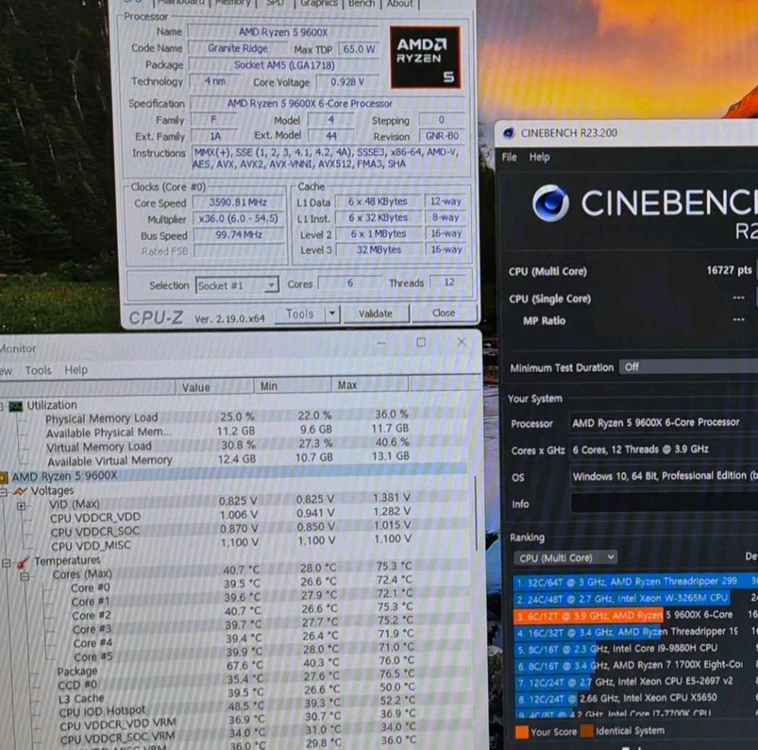758x750 pixels.
Task: Collapse the Voltages tree node
Action: coord(3,492)
